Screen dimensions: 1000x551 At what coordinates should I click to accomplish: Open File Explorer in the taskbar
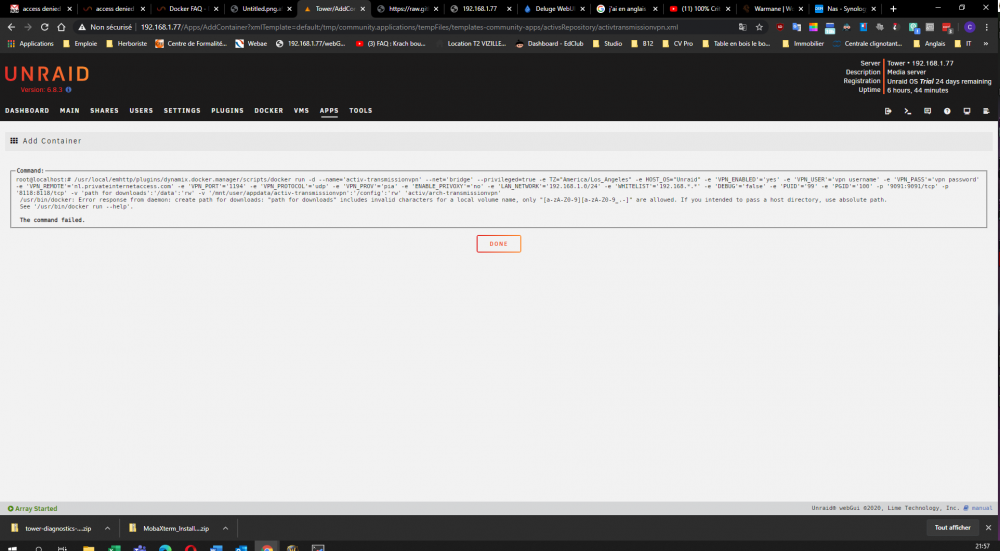pos(89,547)
